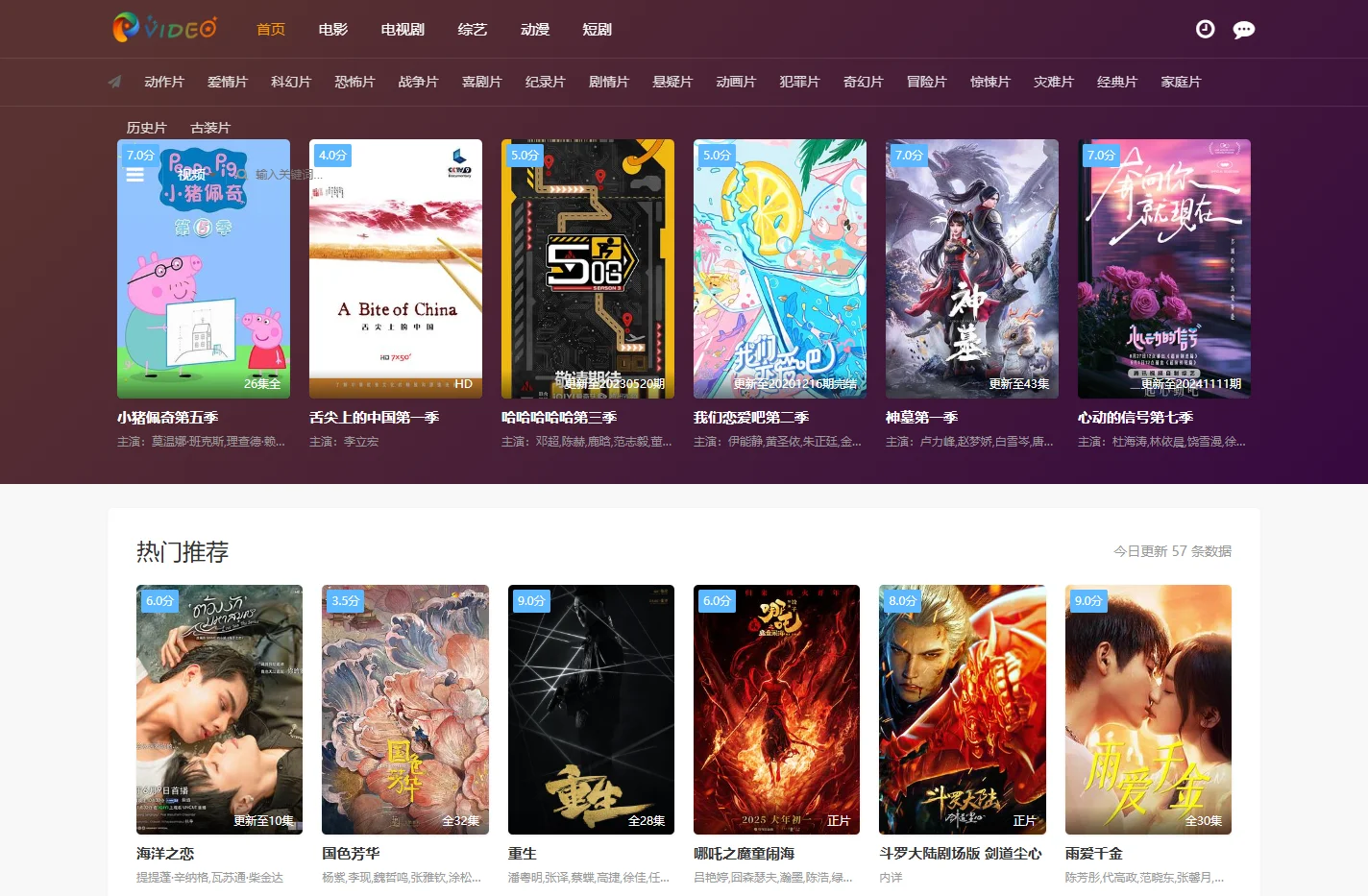Click title 国色芳华
This screenshot has height=896, width=1368.
tap(351, 854)
